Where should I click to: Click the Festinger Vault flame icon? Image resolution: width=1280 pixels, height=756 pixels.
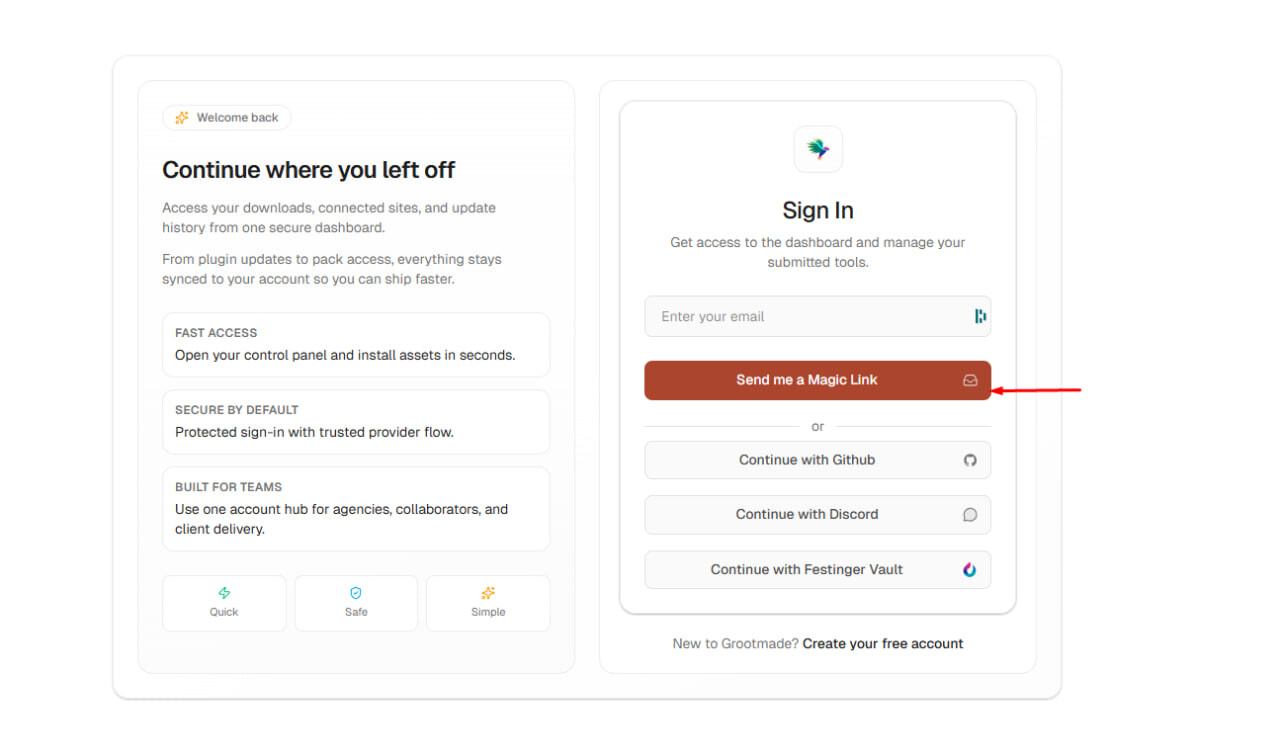coord(970,569)
